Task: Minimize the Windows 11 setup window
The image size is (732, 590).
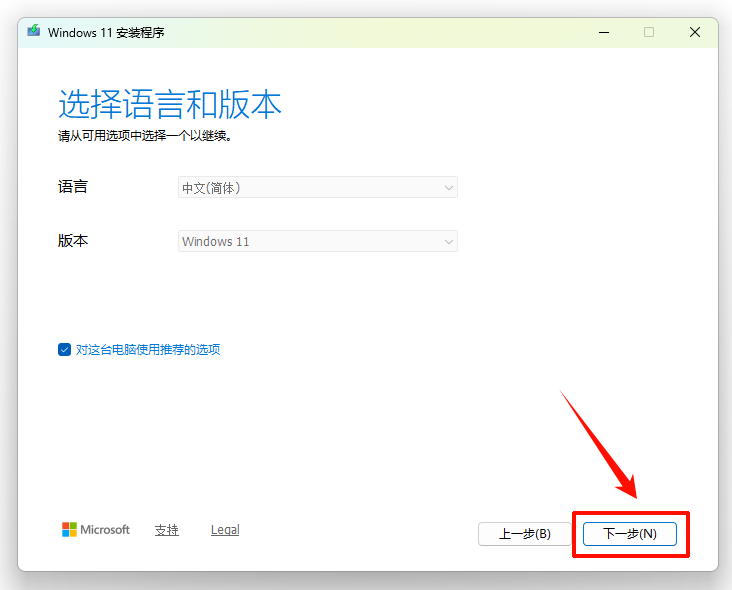Action: click(604, 32)
